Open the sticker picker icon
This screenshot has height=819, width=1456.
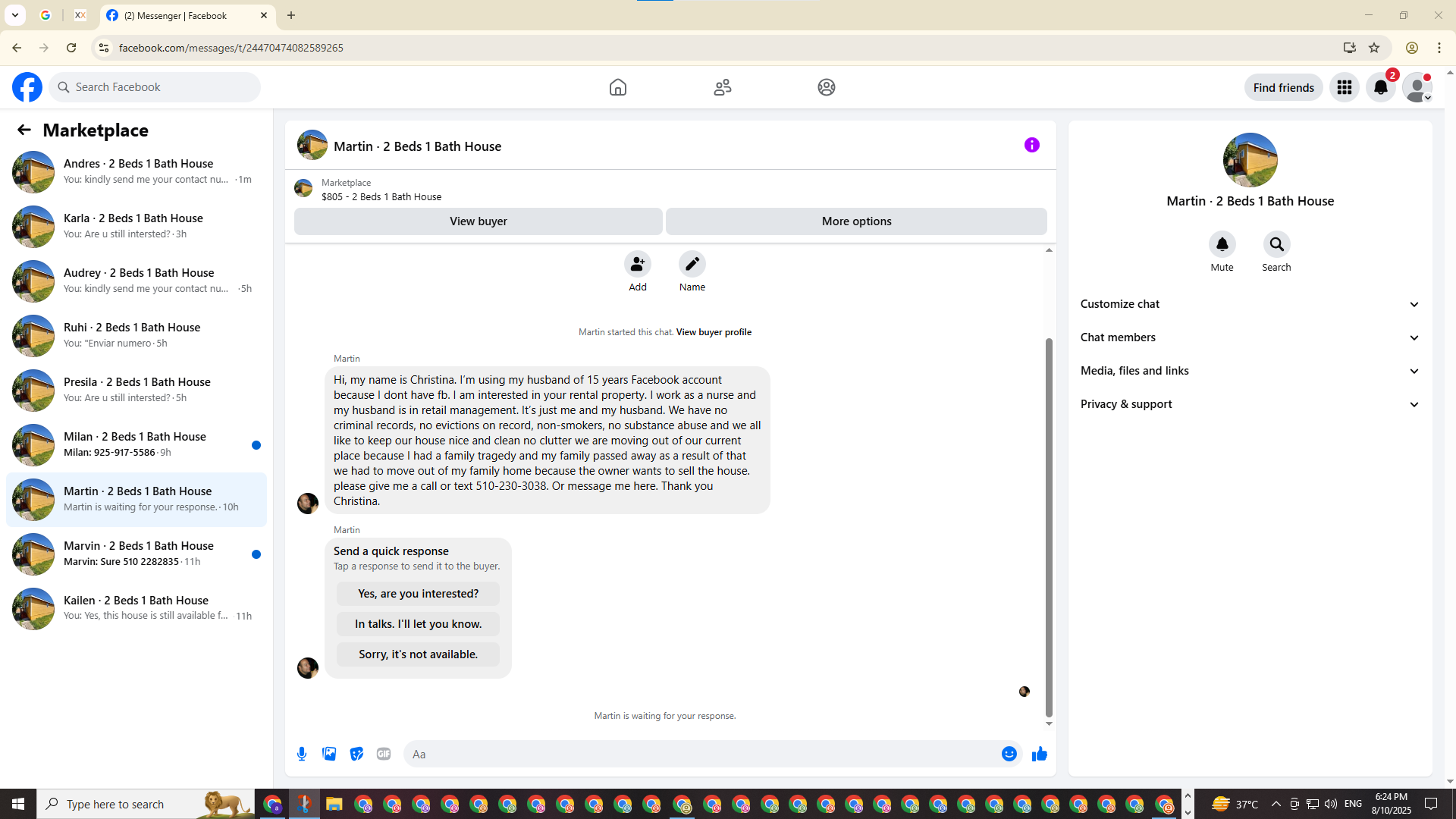356,754
